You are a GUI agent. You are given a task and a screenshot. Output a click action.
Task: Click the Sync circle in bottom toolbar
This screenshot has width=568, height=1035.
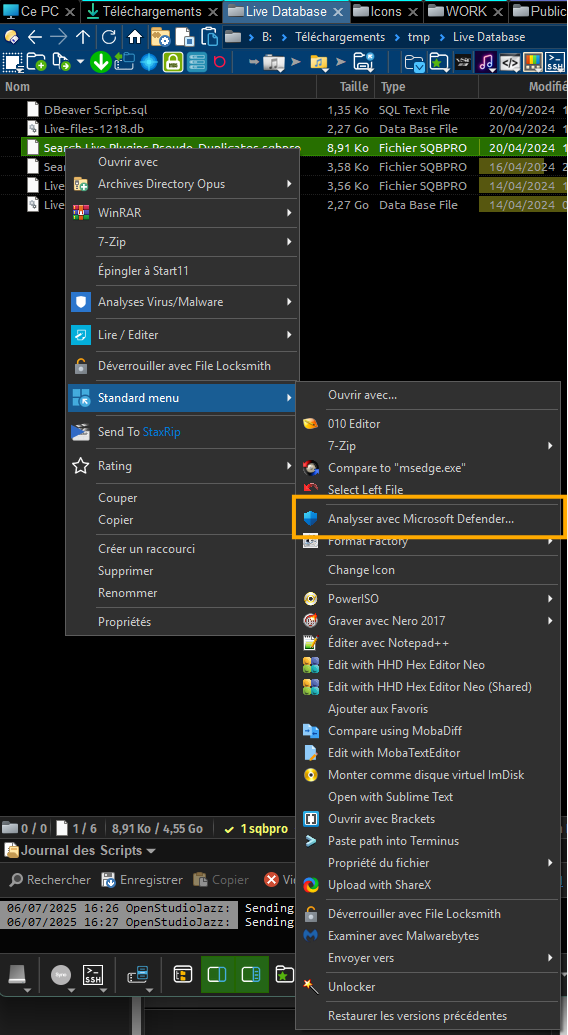[x=61, y=974]
